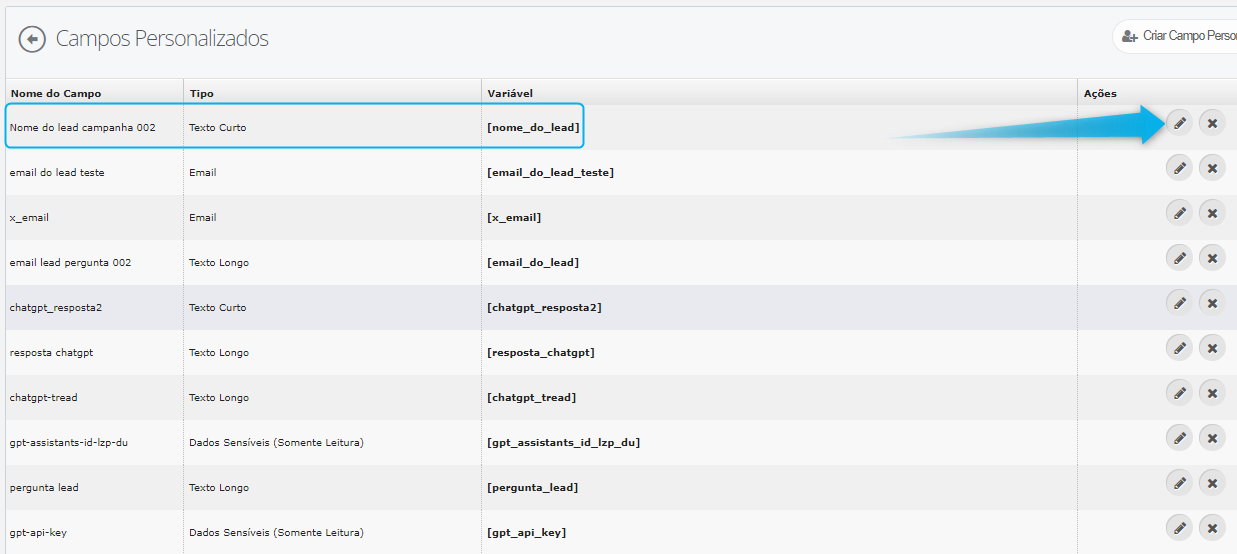
Task: Remove the x_email custom field
Action: (x=1212, y=212)
